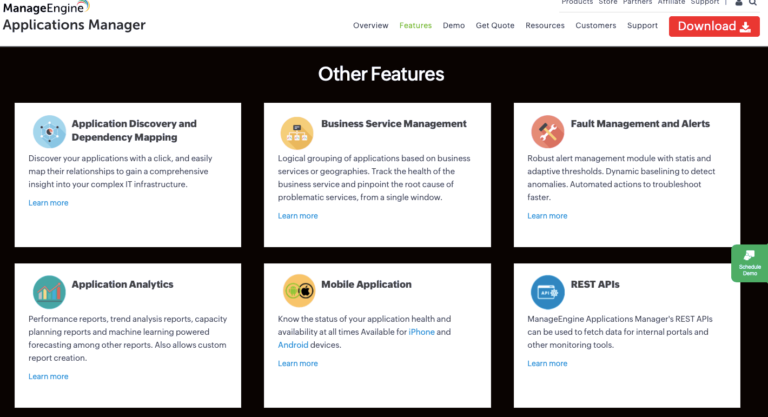This screenshot has height=417, width=768.
Task: Click the Fault Management wrench and hammer icon
Action: [x=548, y=131]
